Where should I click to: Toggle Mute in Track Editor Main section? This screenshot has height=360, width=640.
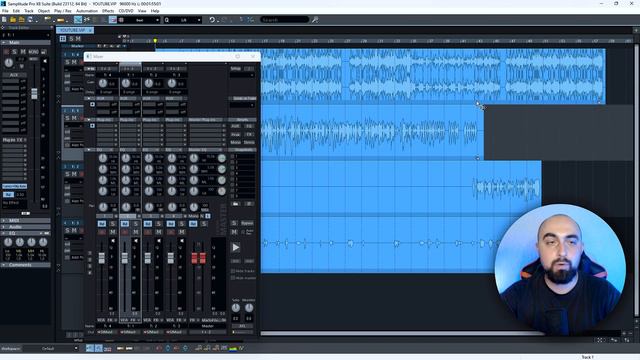click(23, 52)
